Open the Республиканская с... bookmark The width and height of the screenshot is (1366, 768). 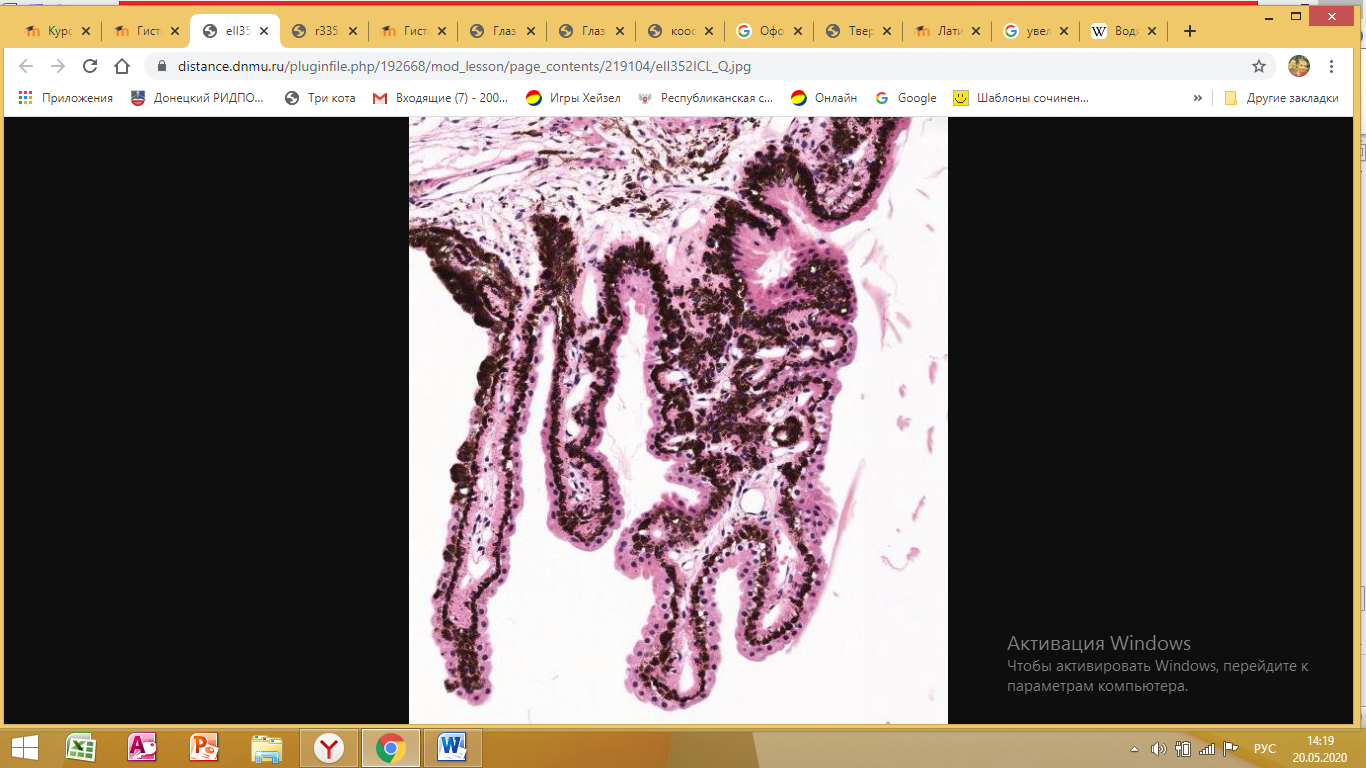706,98
